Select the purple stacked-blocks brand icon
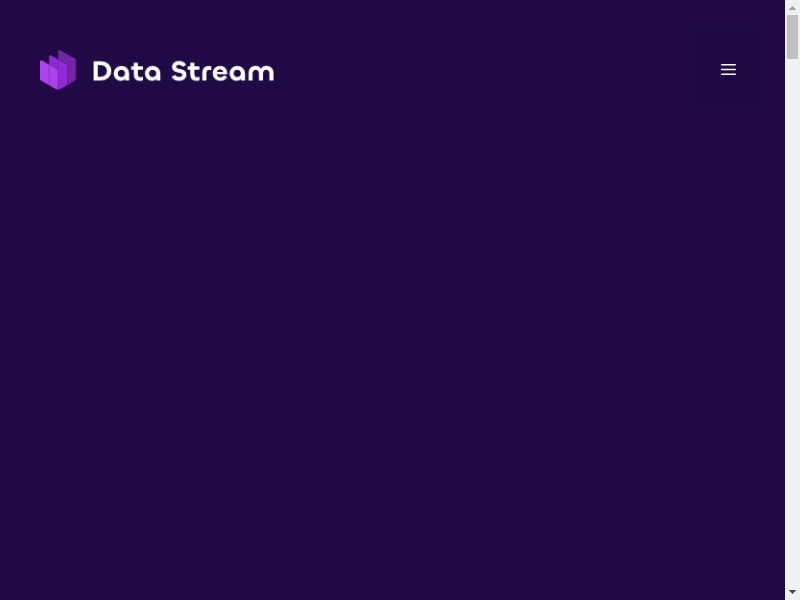The height and width of the screenshot is (600, 800). [58, 70]
